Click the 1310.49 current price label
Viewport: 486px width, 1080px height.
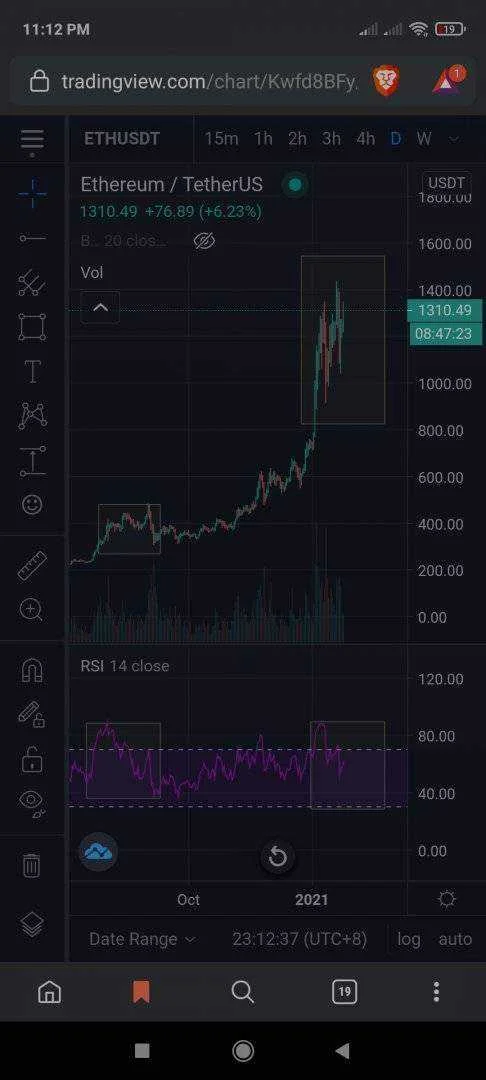click(445, 311)
